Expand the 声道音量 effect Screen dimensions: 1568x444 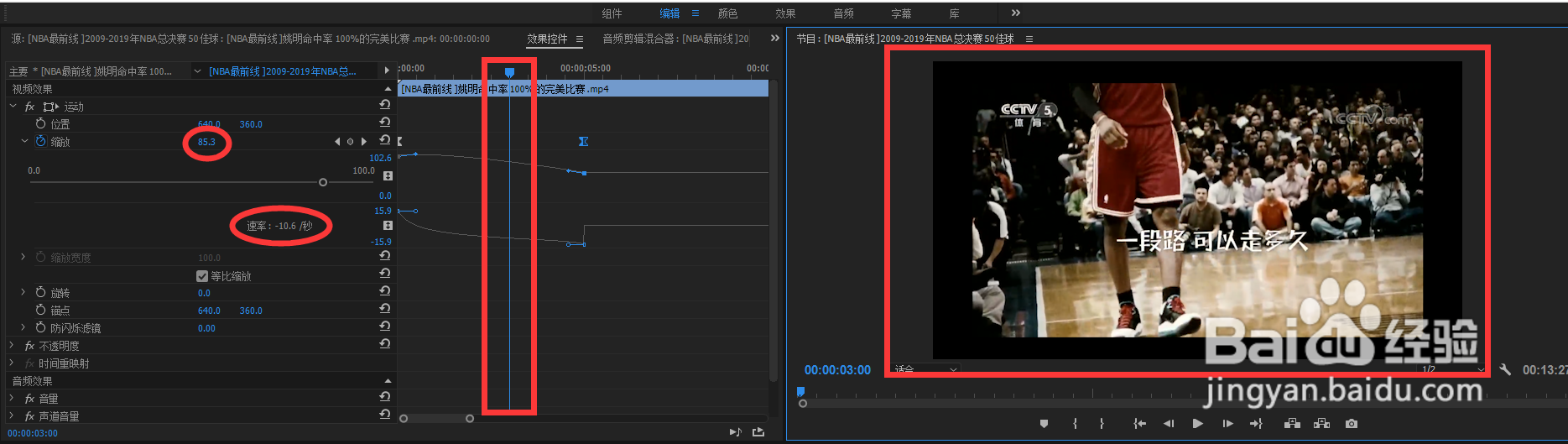pyautogui.click(x=12, y=415)
